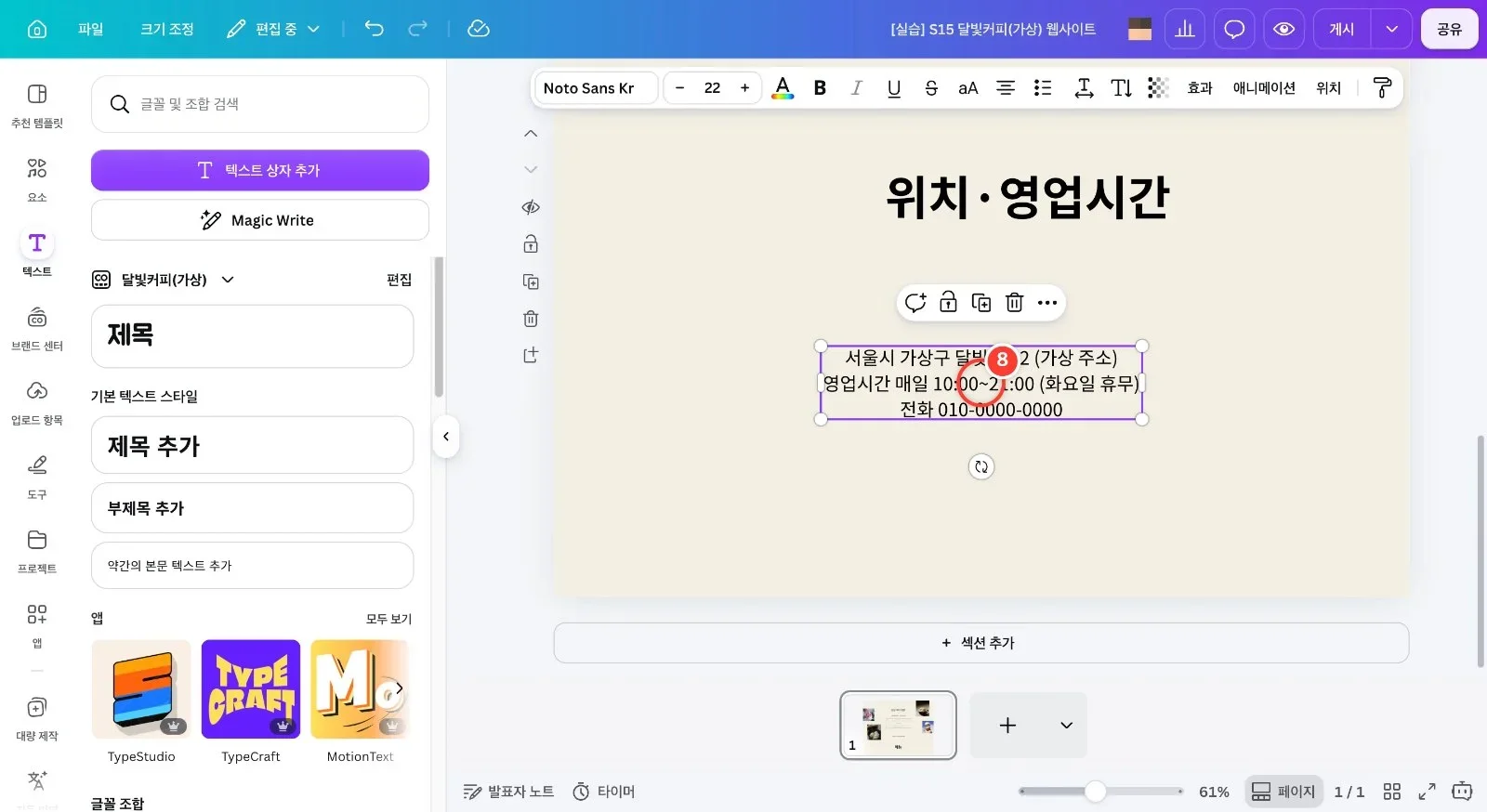Screen dimensions: 1487x812
Task: Add a section with 섹션 추가
Action: [x=981, y=643]
